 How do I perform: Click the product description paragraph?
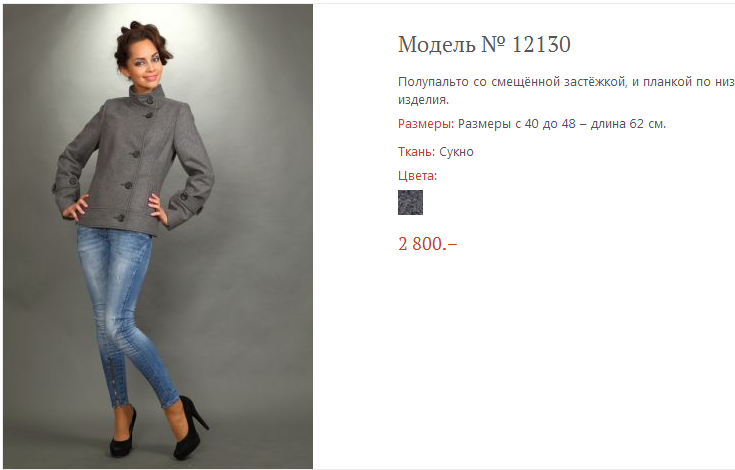point(566,90)
